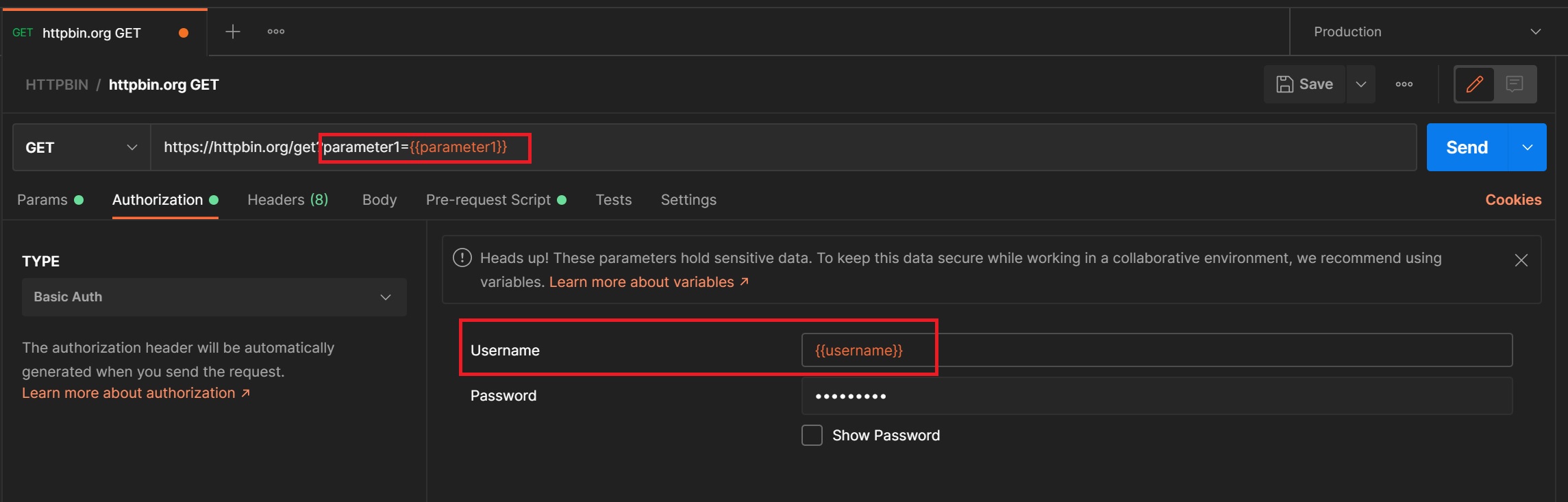Expand the Production environment dropdown
The height and width of the screenshot is (502, 1568).
point(1535,32)
